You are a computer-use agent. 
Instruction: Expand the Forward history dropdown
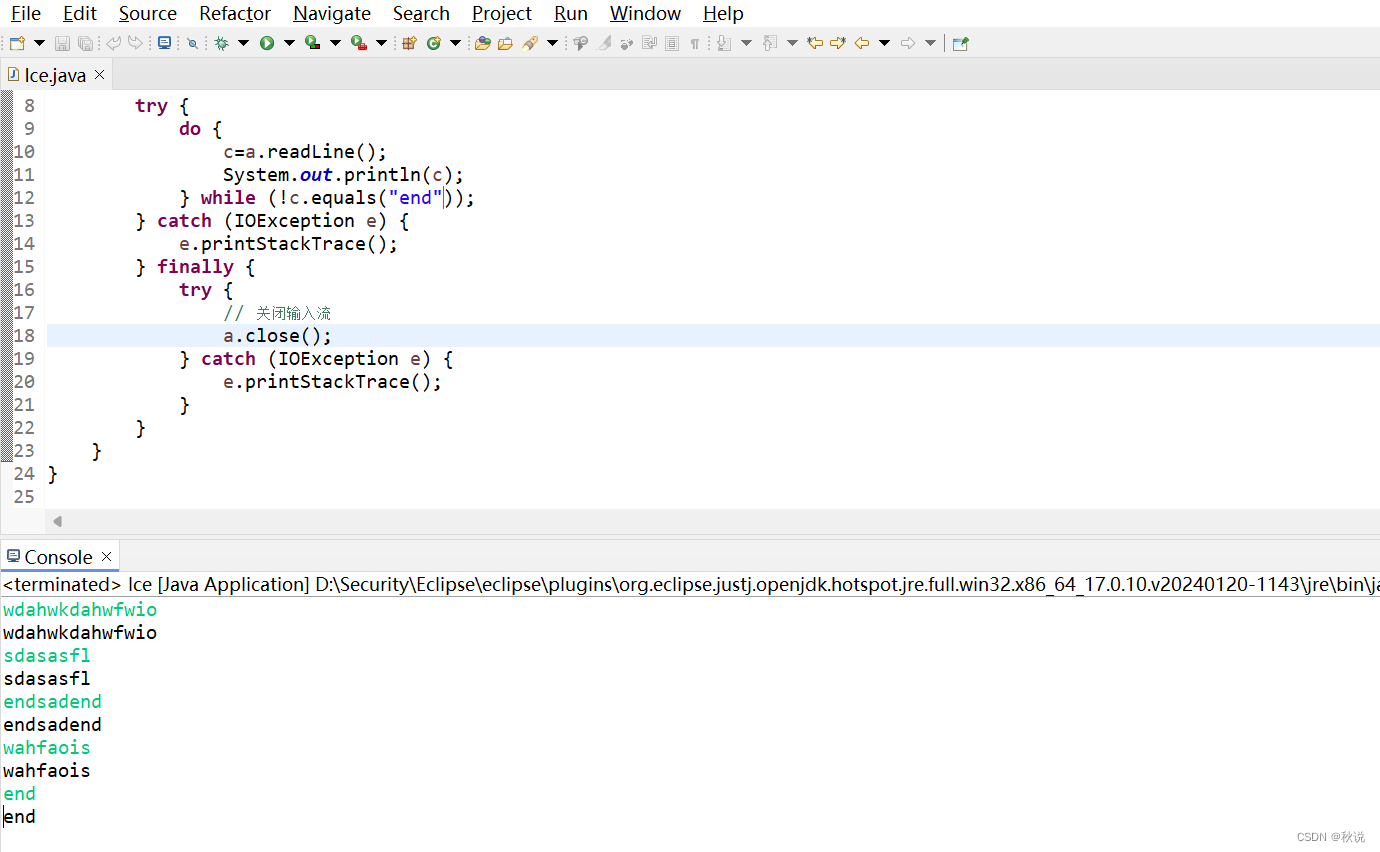click(x=930, y=43)
